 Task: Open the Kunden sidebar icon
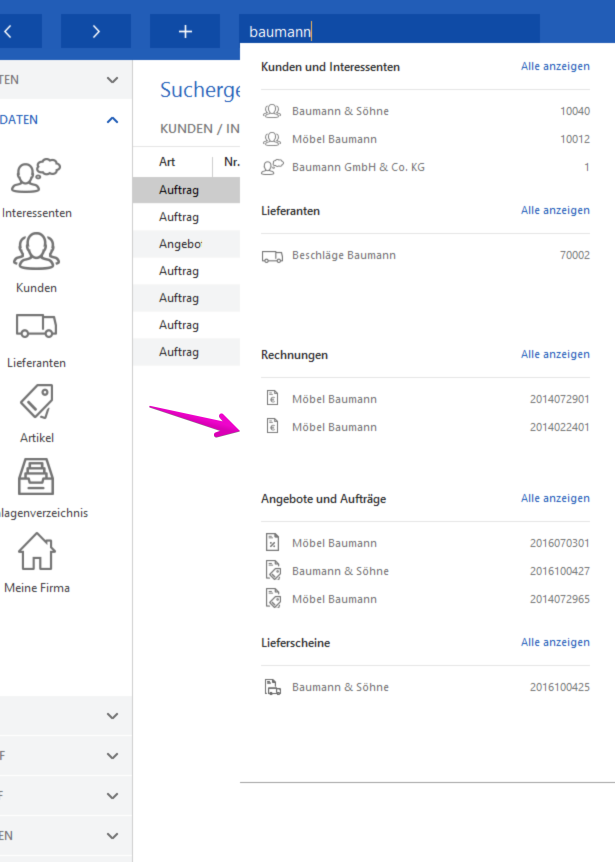(x=36, y=251)
